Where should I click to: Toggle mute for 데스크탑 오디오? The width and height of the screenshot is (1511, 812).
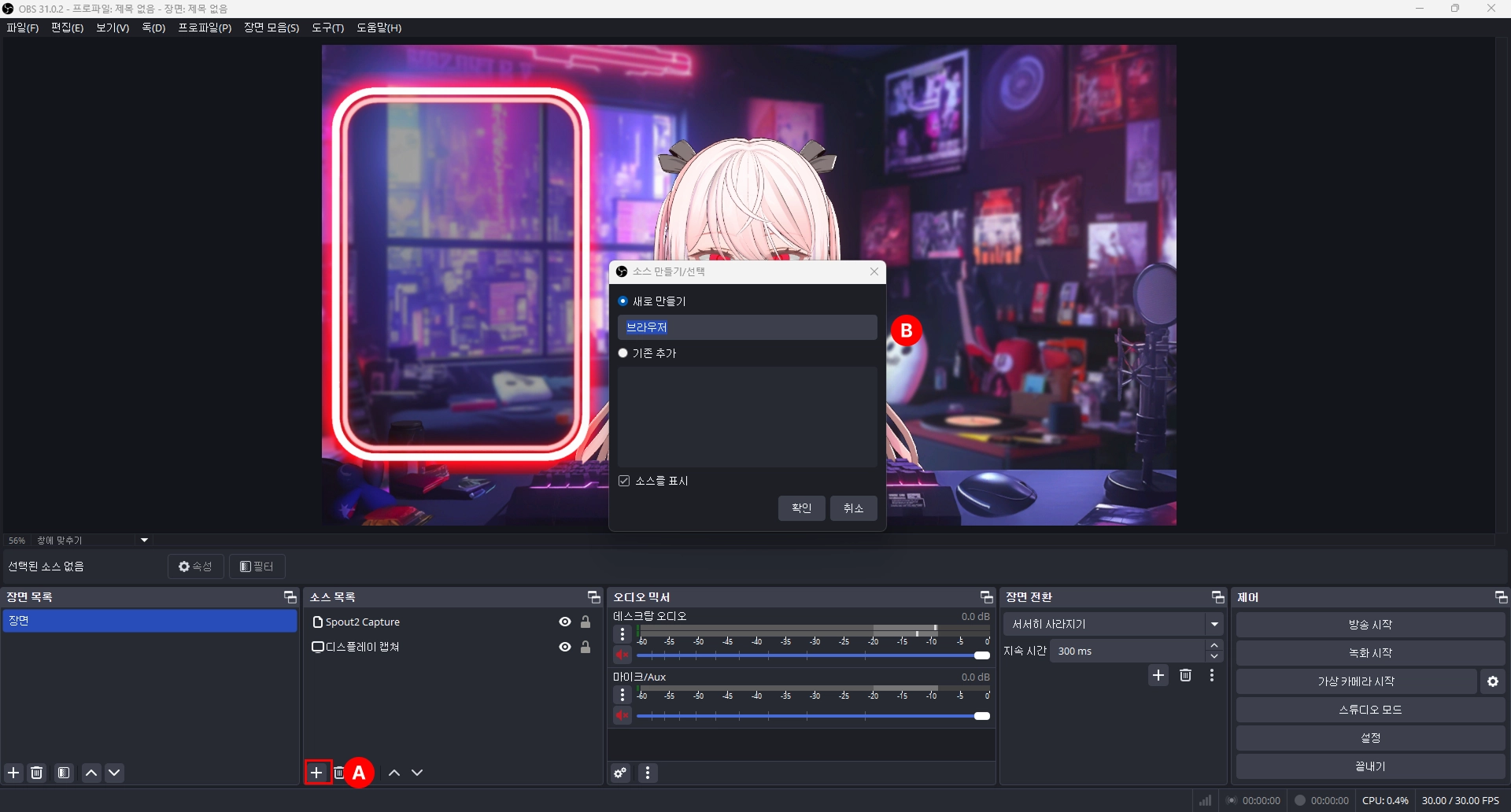[x=623, y=655]
